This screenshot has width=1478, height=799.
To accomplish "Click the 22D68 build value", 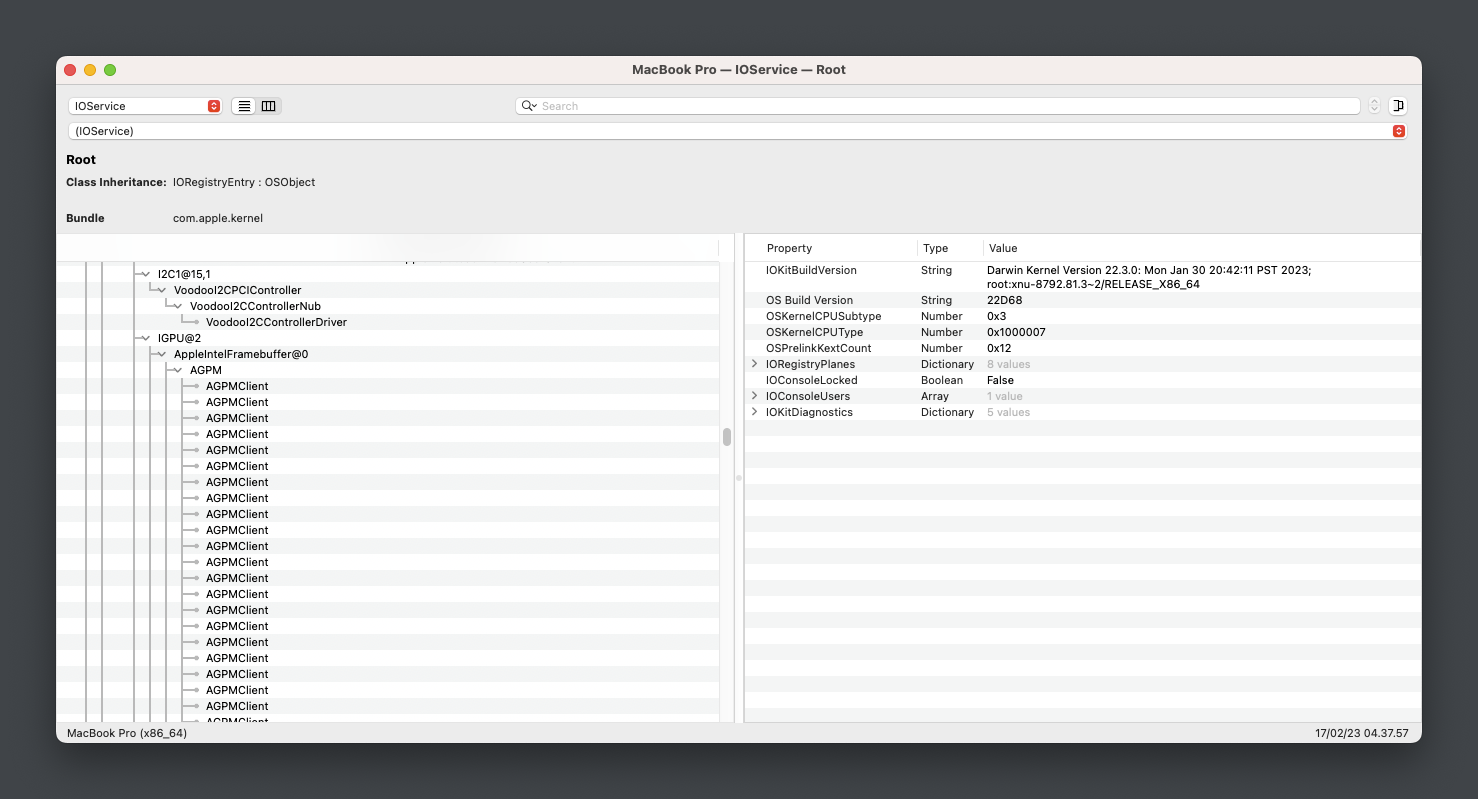I will point(1003,300).
